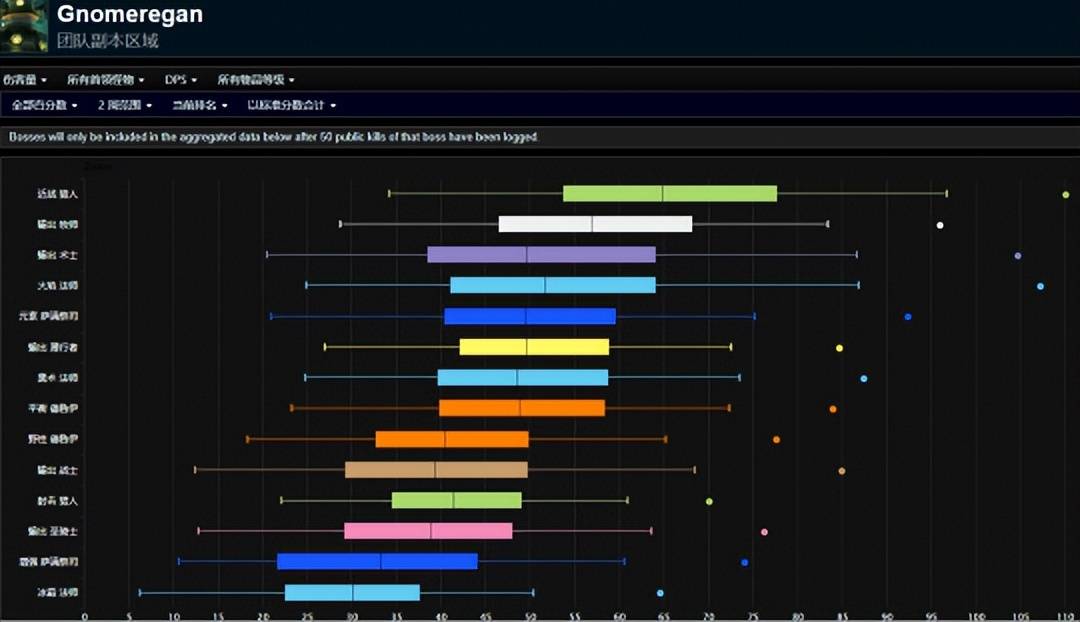Expand the 所有物品等级 dropdown
This screenshot has height=622, width=1080.
pos(255,80)
